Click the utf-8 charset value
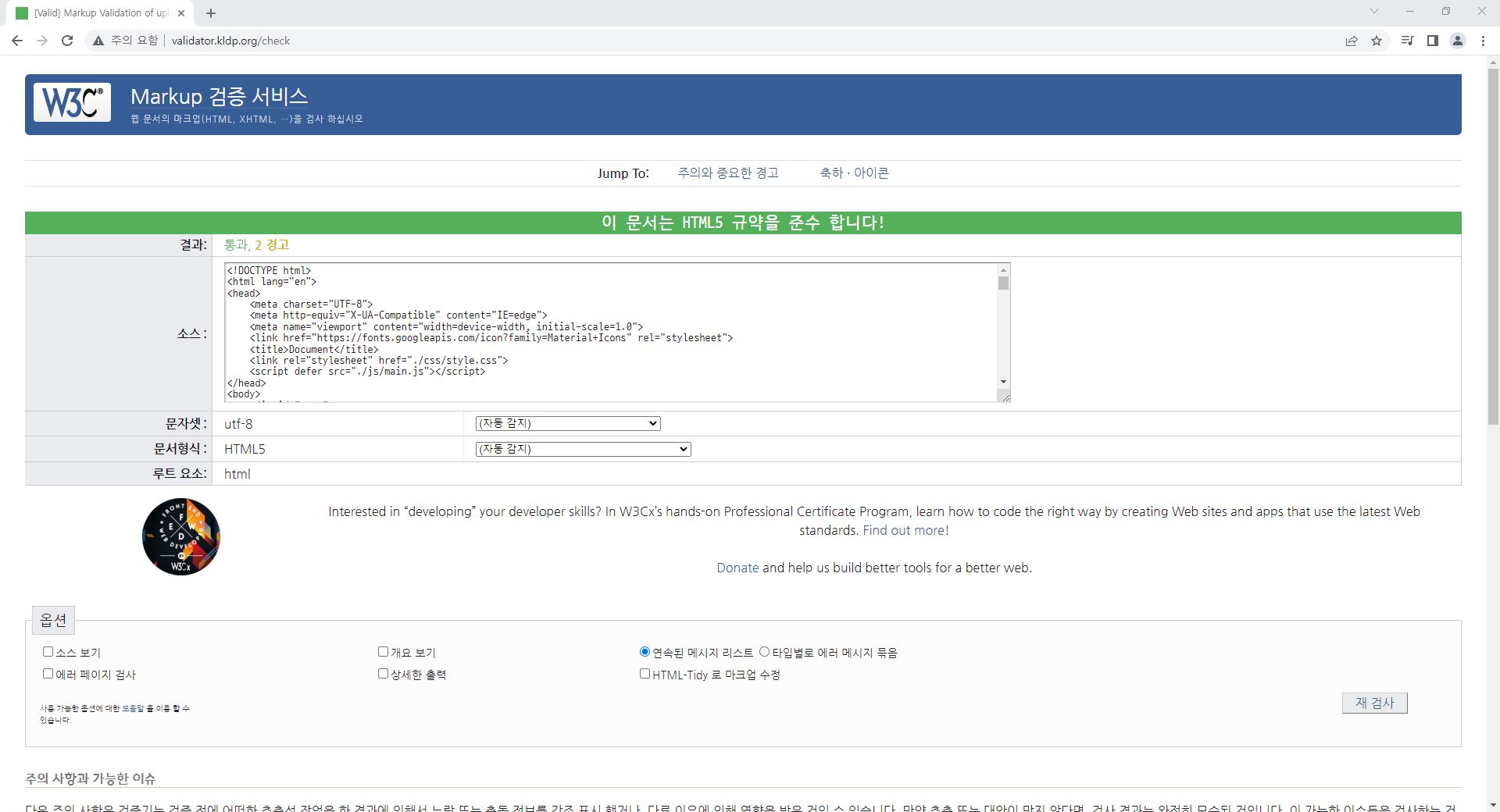The width and height of the screenshot is (1500, 812). (x=238, y=424)
